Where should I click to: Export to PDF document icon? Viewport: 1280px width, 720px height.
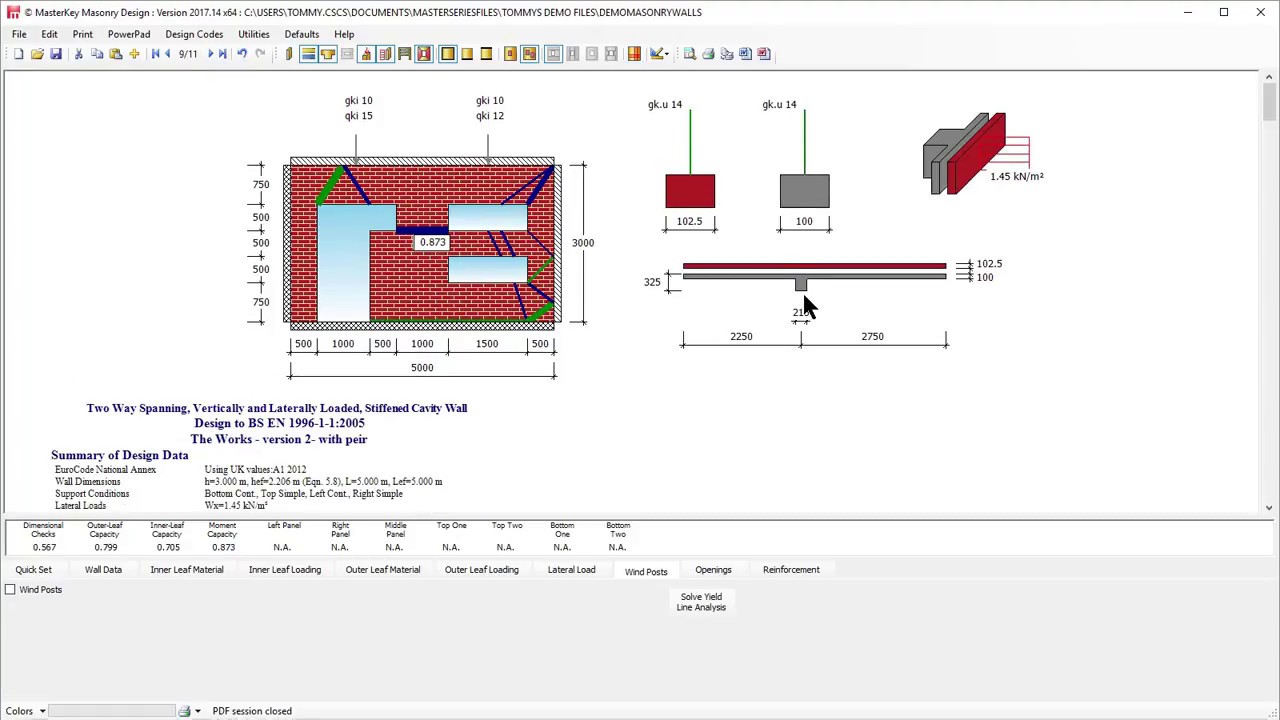763,54
